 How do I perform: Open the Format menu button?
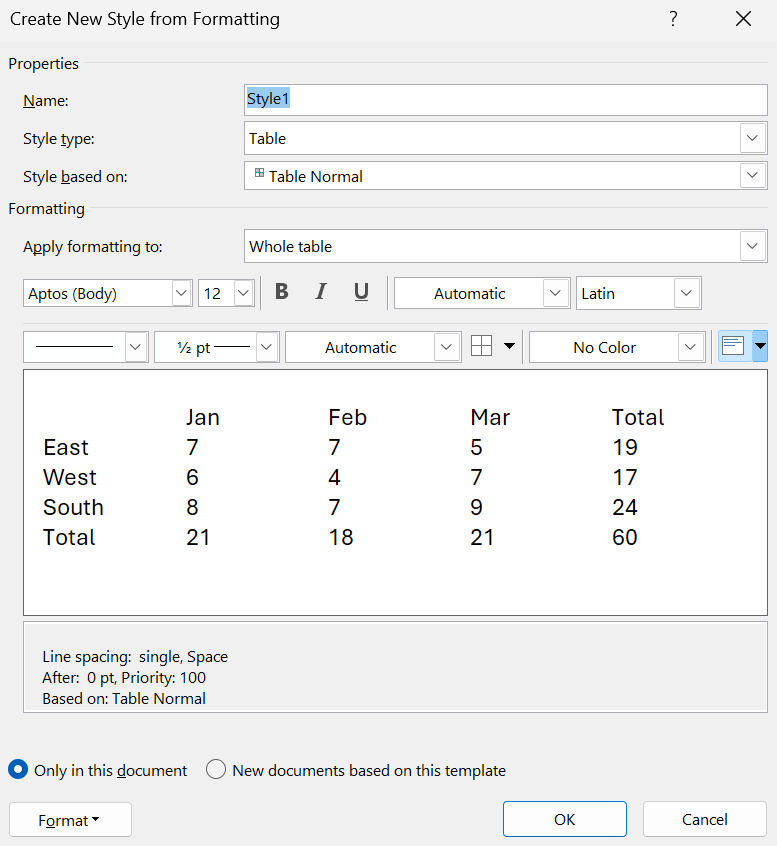click(x=70, y=820)
